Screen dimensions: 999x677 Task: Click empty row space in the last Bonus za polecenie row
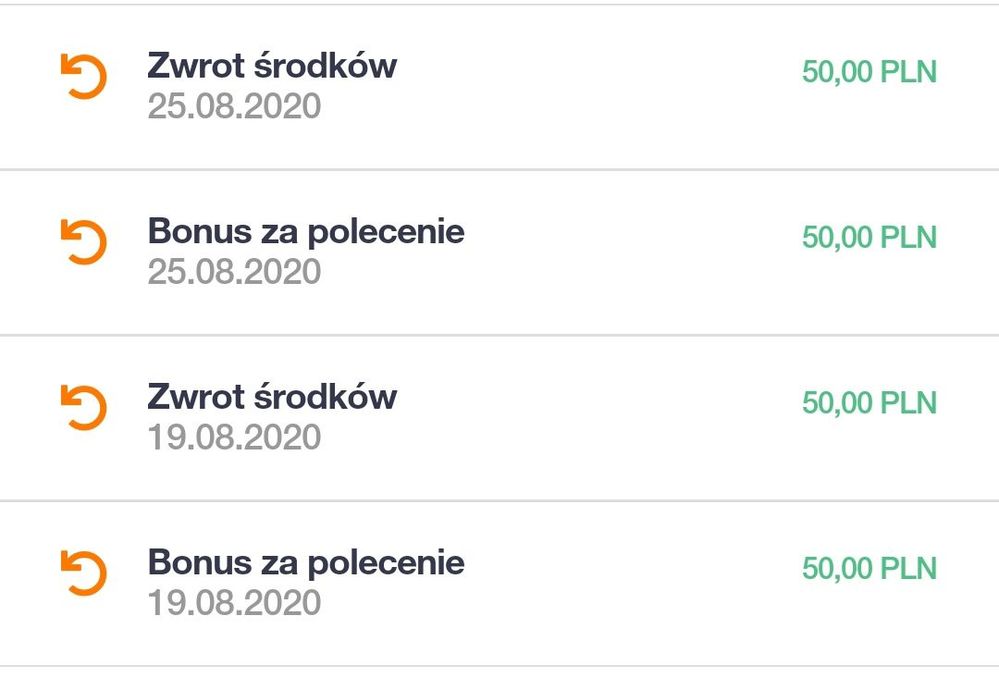click(630, 583)
